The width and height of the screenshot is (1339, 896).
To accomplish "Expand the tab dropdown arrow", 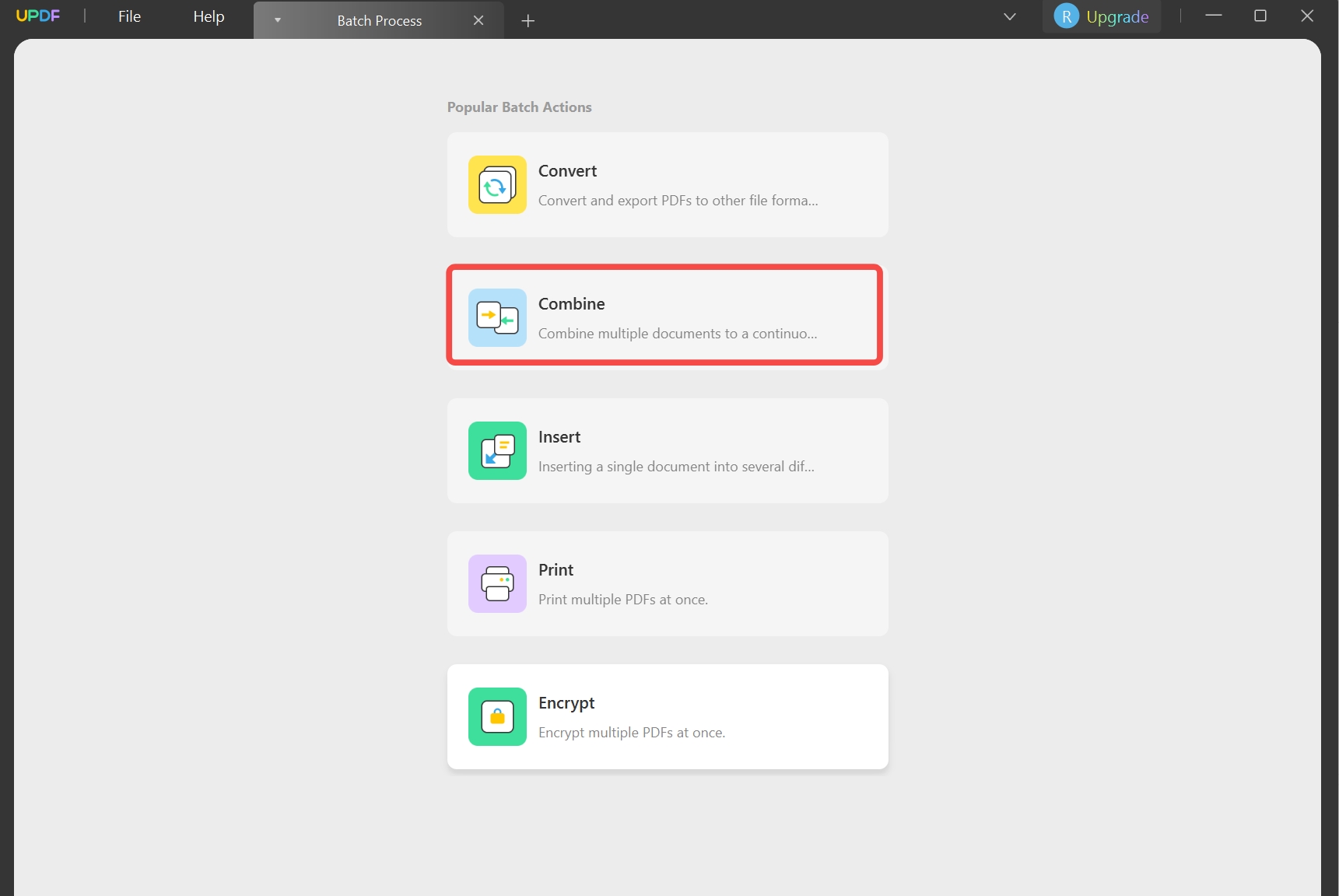I will click(x=278, y=21).
